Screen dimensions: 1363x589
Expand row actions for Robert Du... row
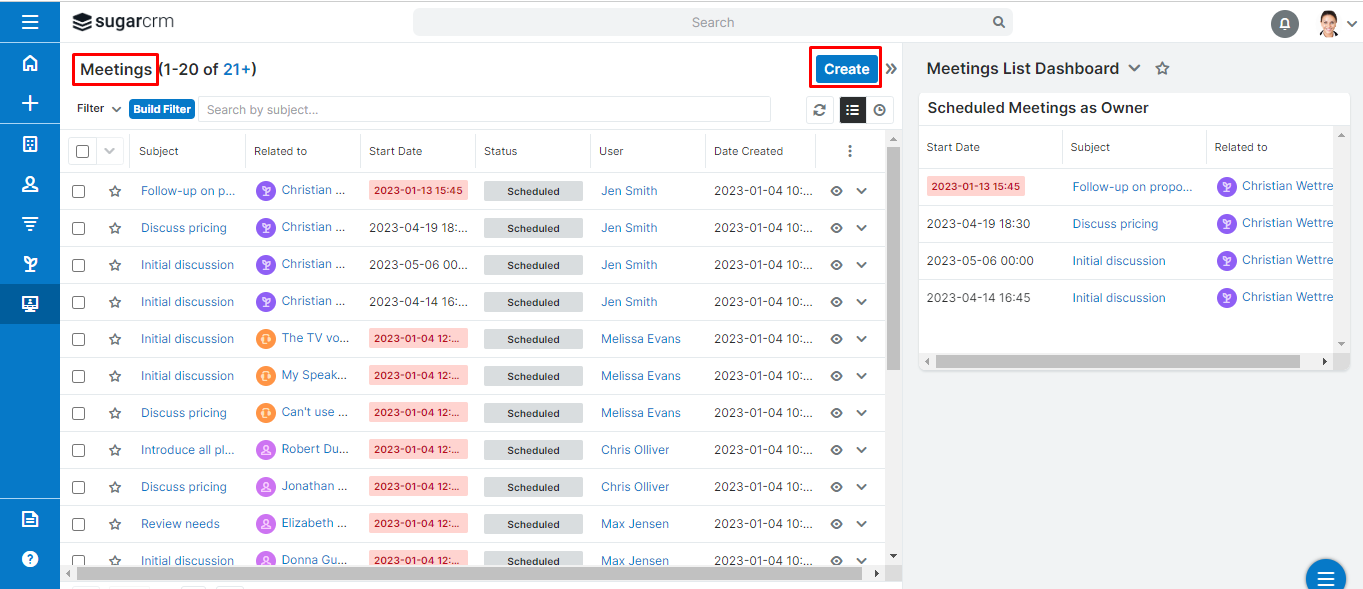coord(862,450)
